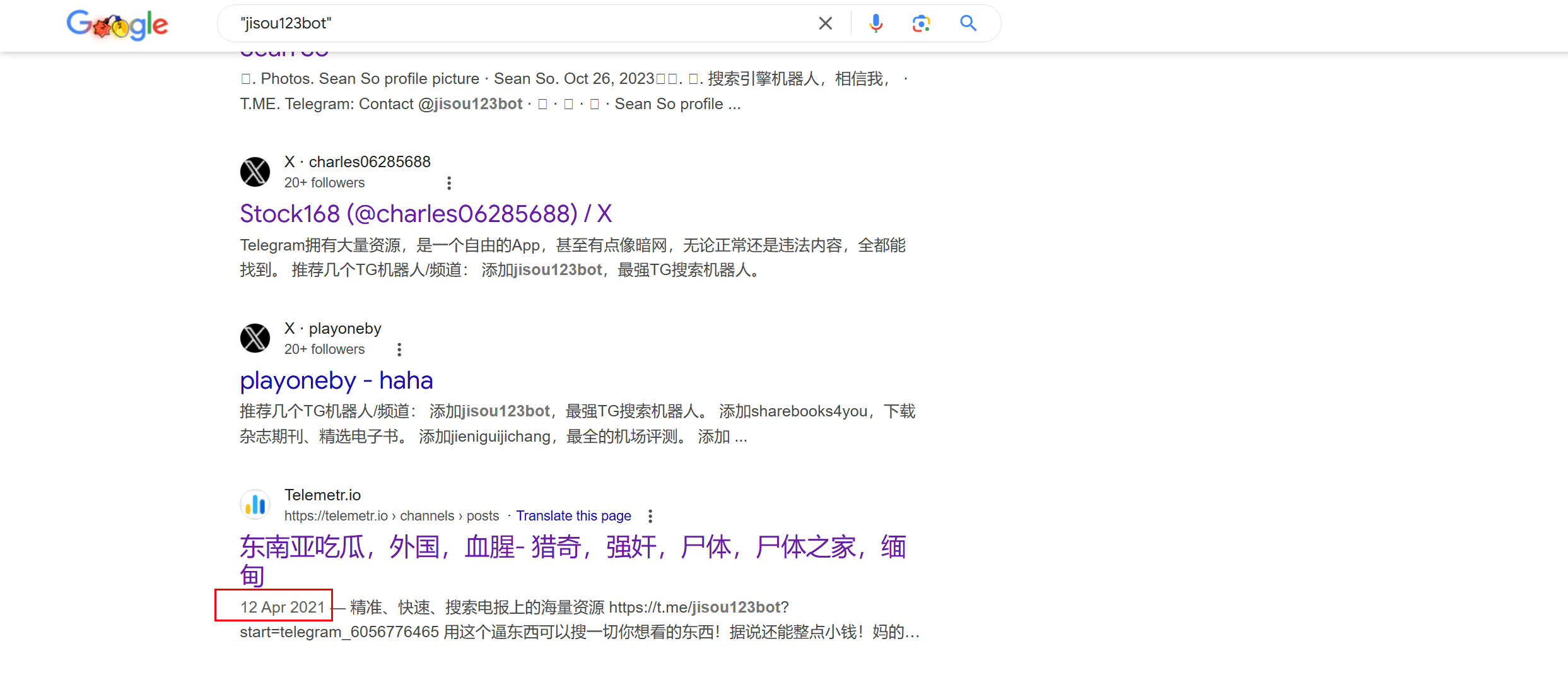
Task: Click the X · charles06285688 source name
Action: coord(357,162)
